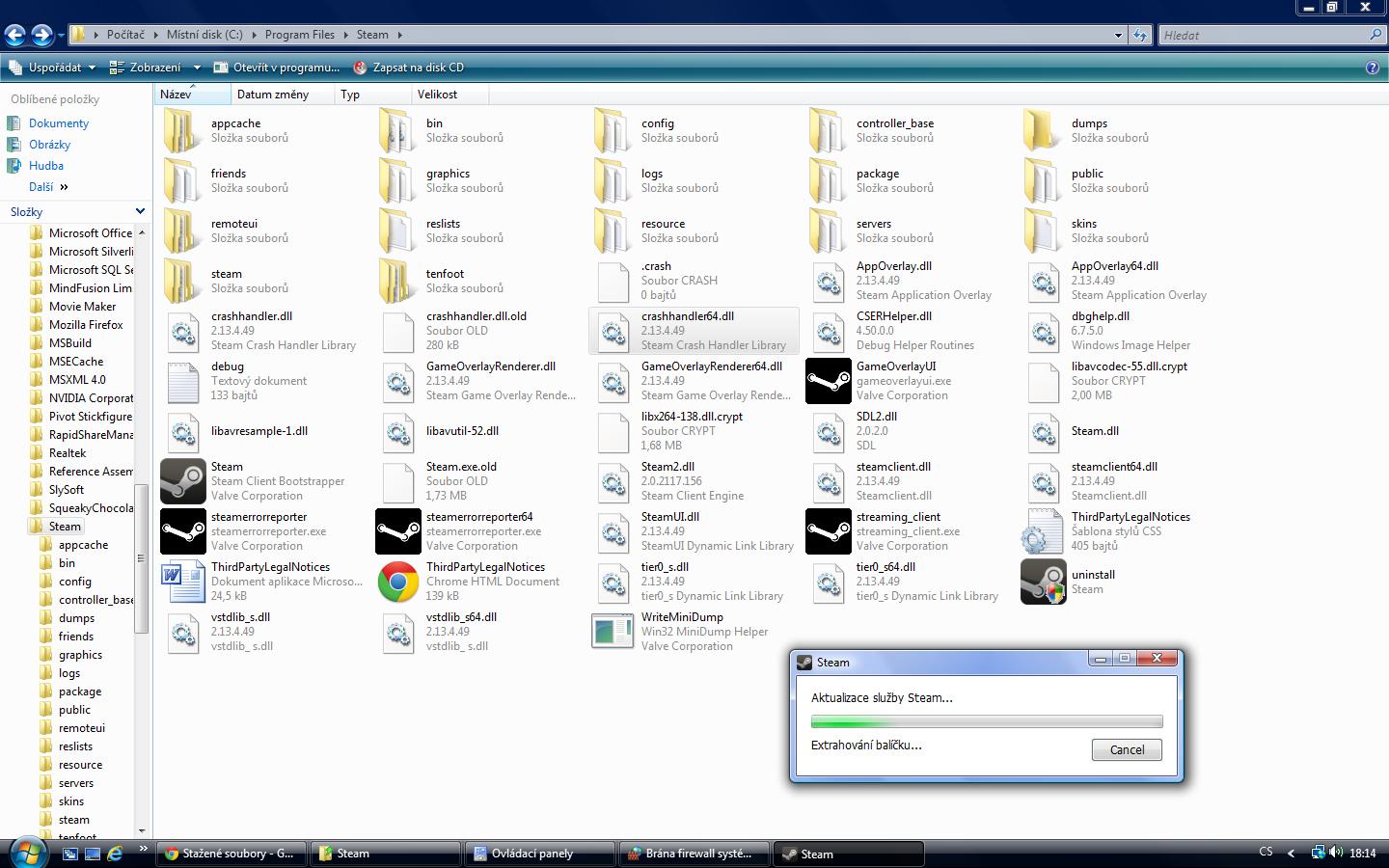Select the dumps folder in tree
The image size is (1389, 868).
[x=76, y=618]
